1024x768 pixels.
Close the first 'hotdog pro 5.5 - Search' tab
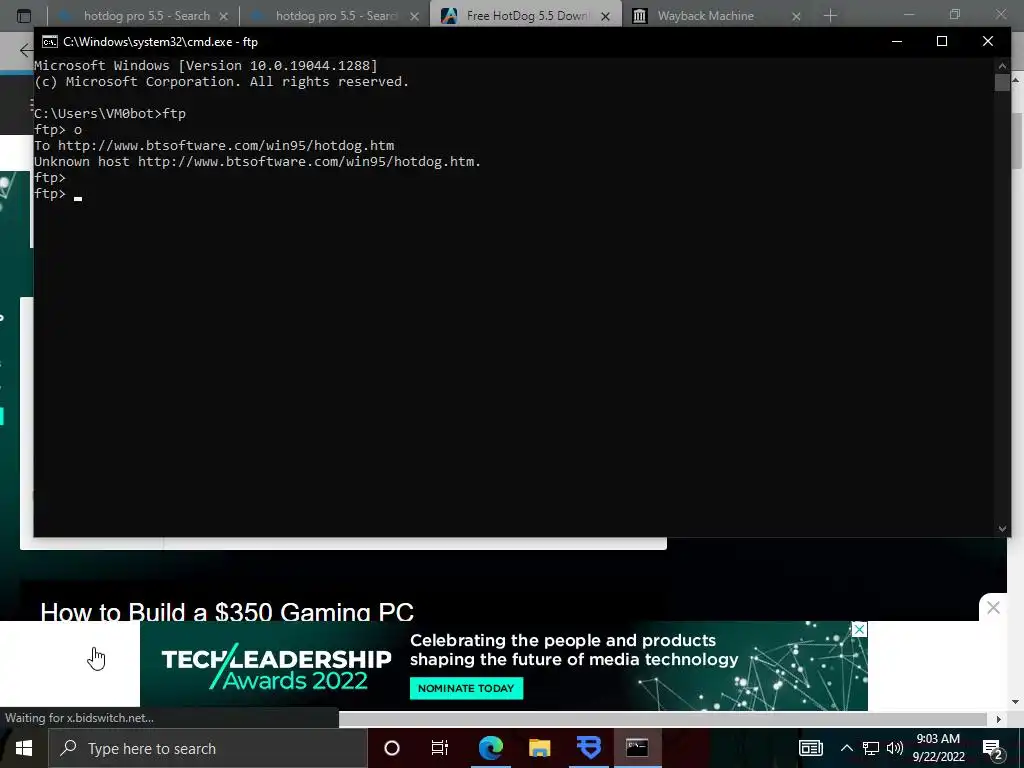coord(223,16)
